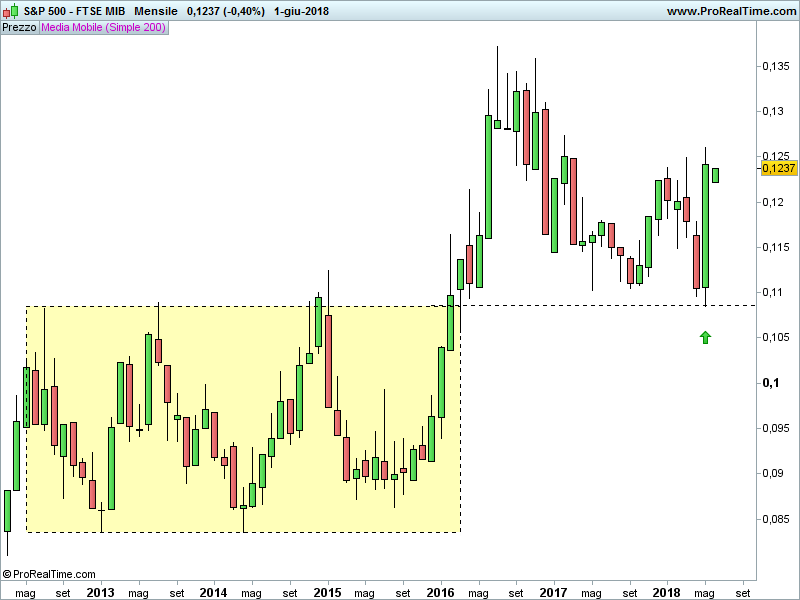The width and height of the screenshot is (800, 600).
Task: Click the 2014 year label on time axis
Action: click(x=213, y=592)
